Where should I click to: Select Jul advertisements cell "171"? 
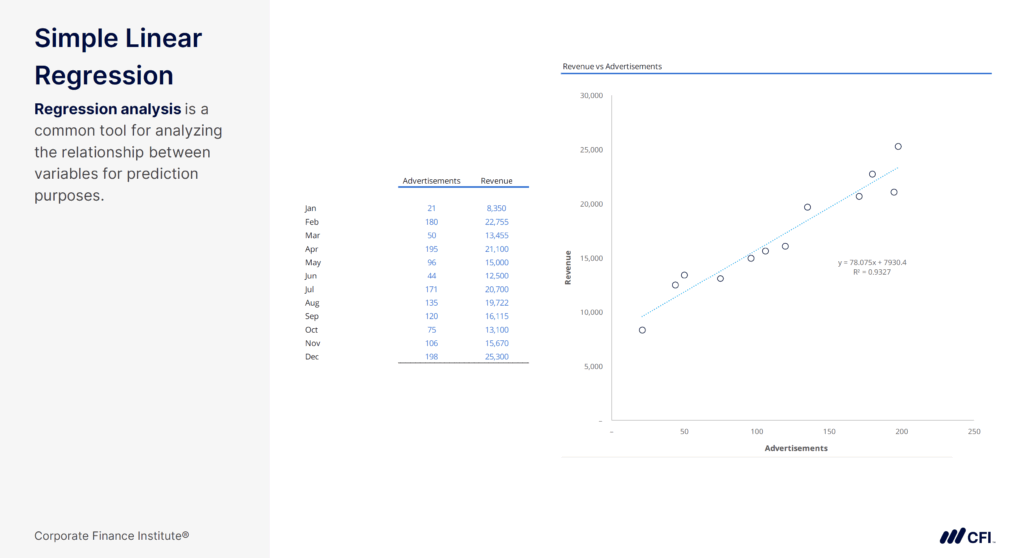[431, 289]
